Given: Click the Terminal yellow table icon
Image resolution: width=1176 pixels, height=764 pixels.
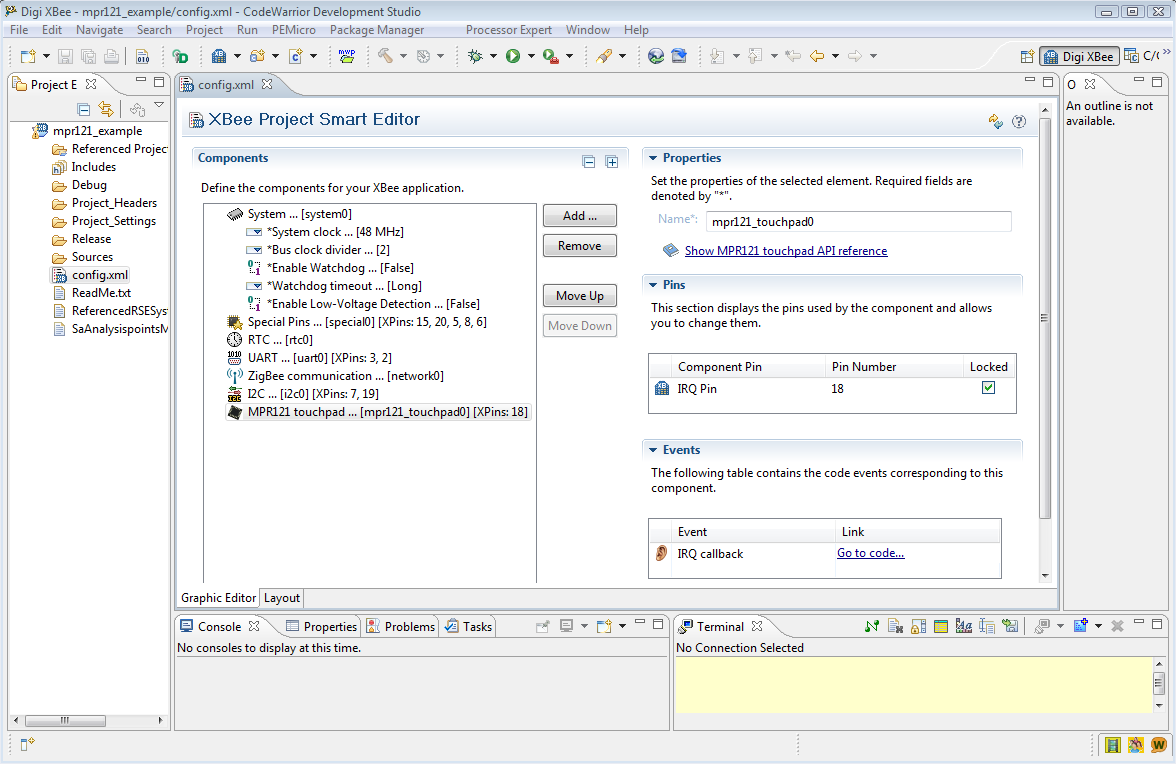Looking at the screenshot, I should [940, 626].
